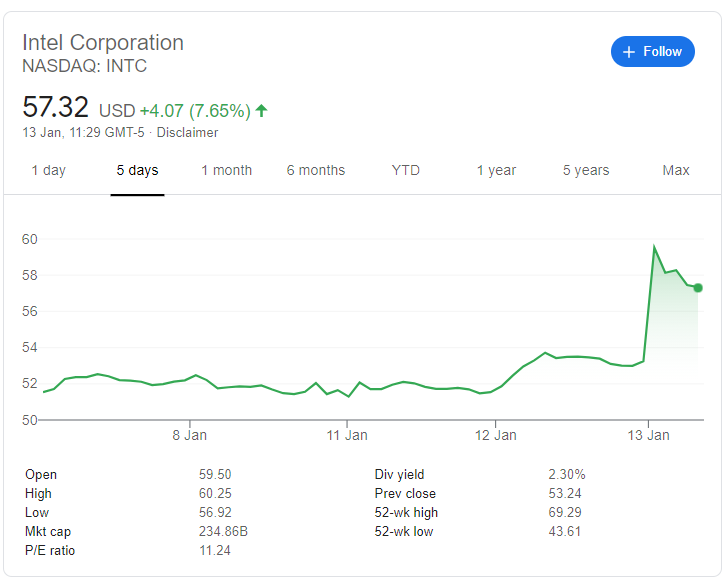The height and width of the screenshot is (588, 727).
Task: Click the Mkt cap label
Action: 48,531
